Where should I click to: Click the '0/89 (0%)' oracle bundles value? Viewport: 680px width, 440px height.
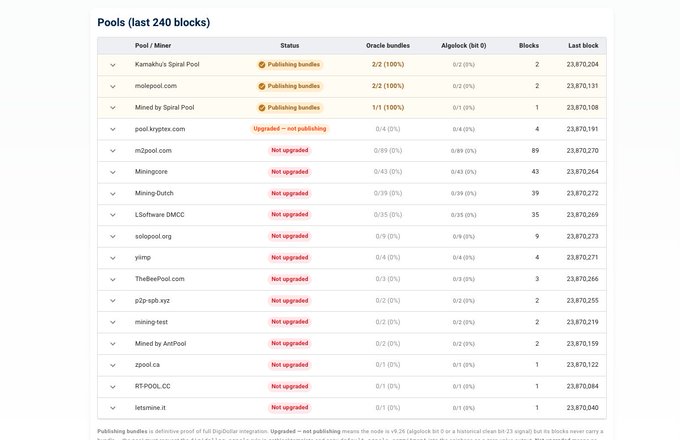click(388, 151)
